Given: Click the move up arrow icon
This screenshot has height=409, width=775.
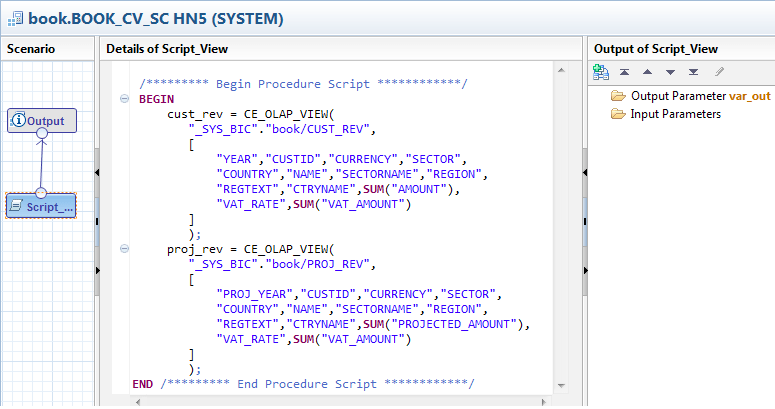Looking at the screenshot, I should (647, 72).
